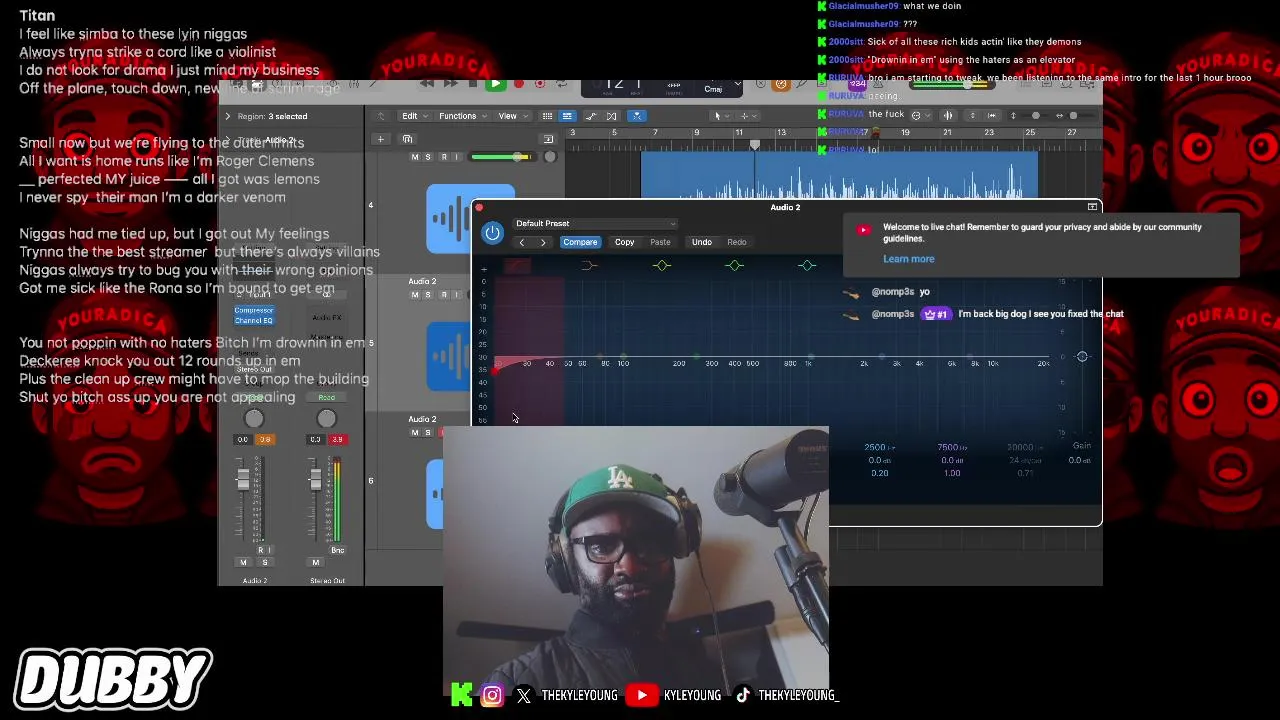
Task: Click the Paste button in Channel EQ
Action: [660, 242]
